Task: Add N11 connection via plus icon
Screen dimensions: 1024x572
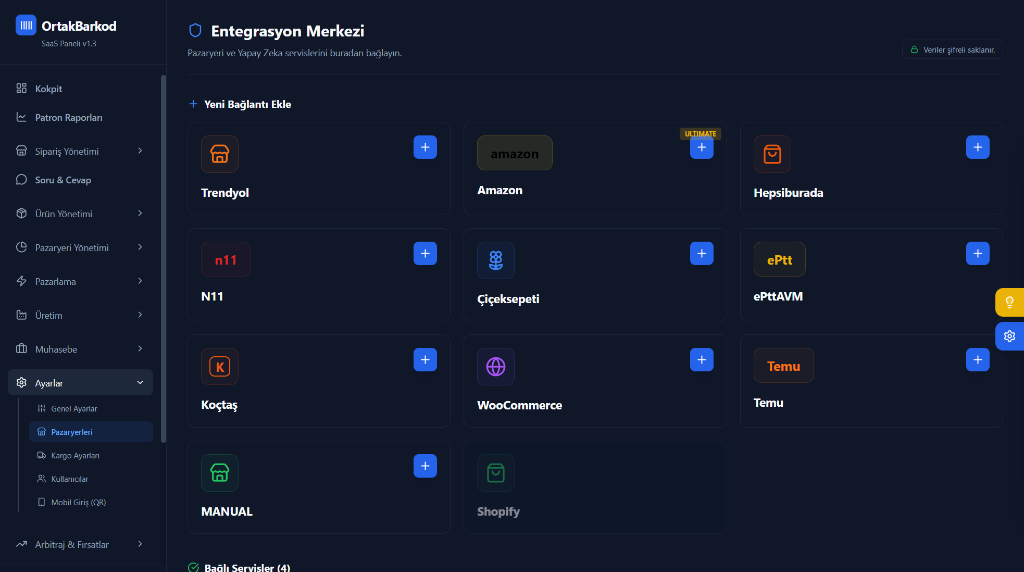Action: pyautogui.click(x=425, y=253)
